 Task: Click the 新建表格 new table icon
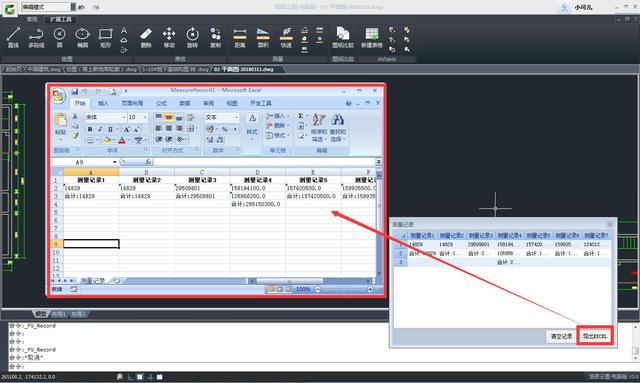pos(371,37)
